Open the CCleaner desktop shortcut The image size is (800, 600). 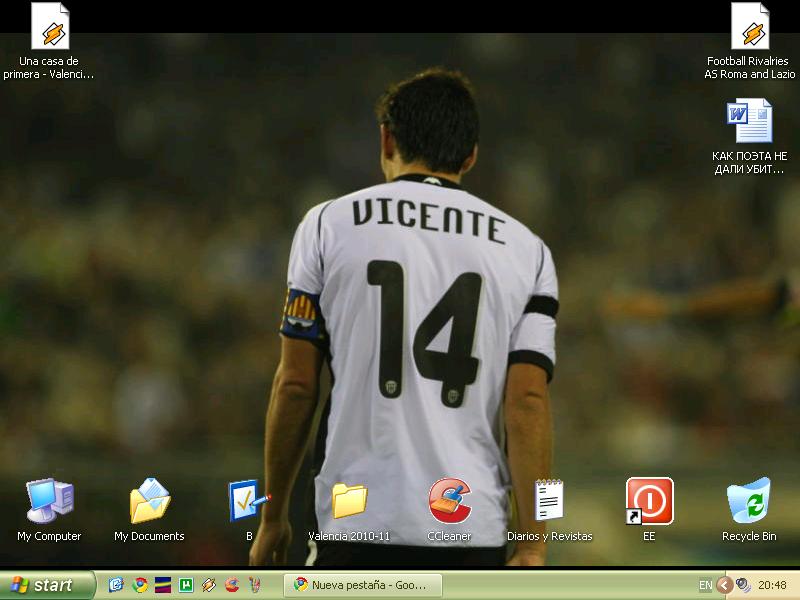click(x=449, y=501)
